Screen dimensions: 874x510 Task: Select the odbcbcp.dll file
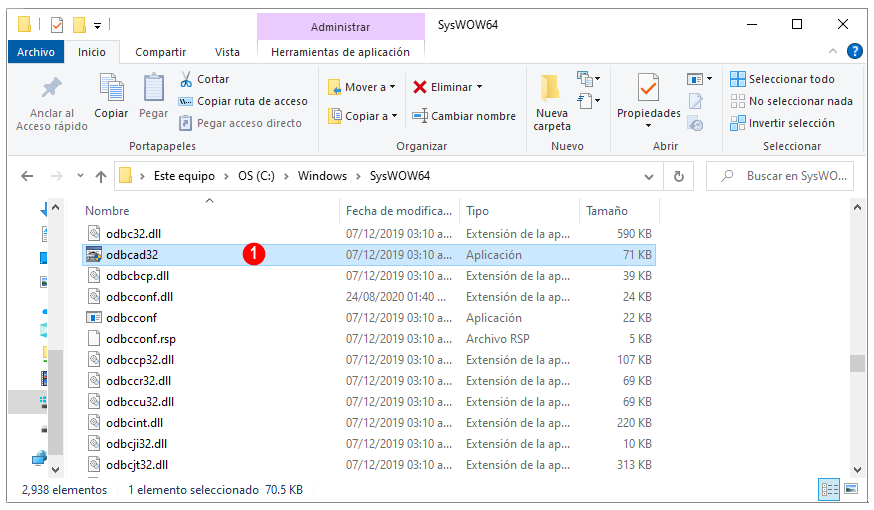(369, 276)
